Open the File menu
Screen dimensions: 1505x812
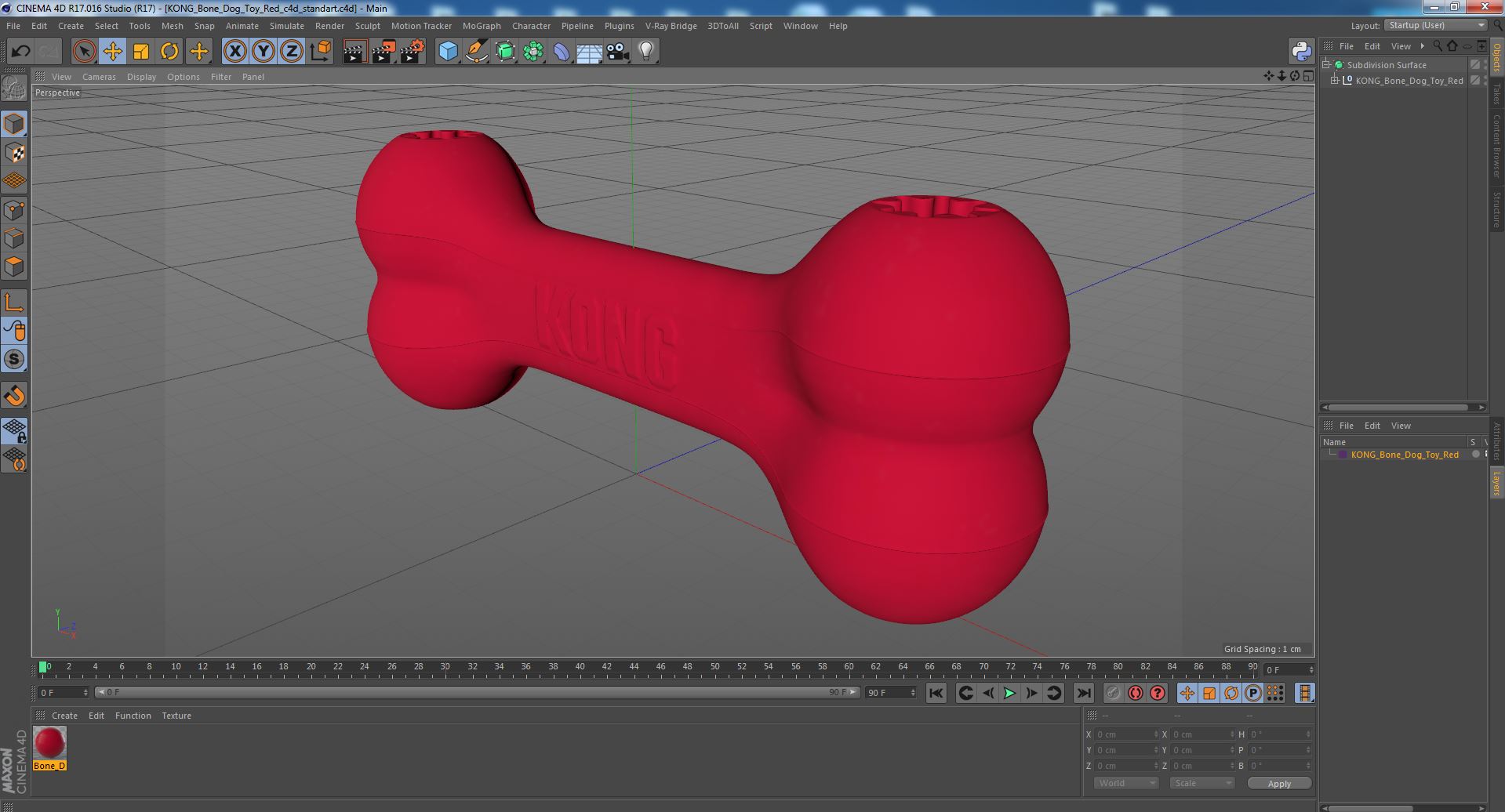coord(13,26)
